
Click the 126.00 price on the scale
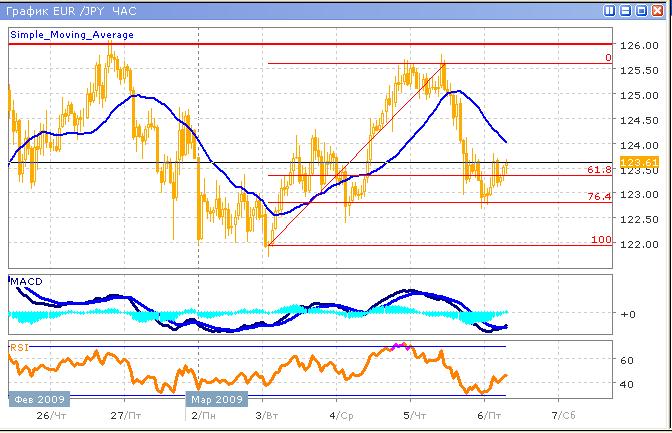637,46
